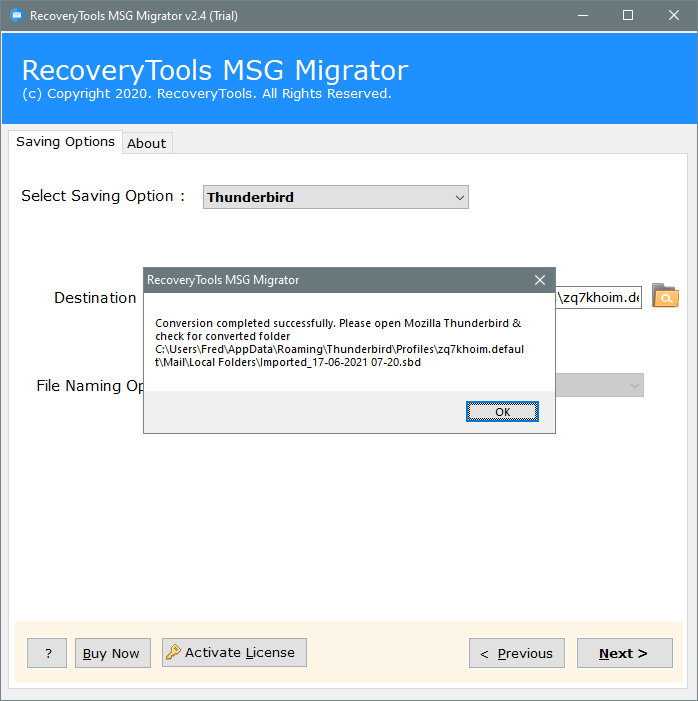The width and height of the screenshot is (698, 701).
Task: Select the Saving Options tab
Action: (x=65, y=142)
